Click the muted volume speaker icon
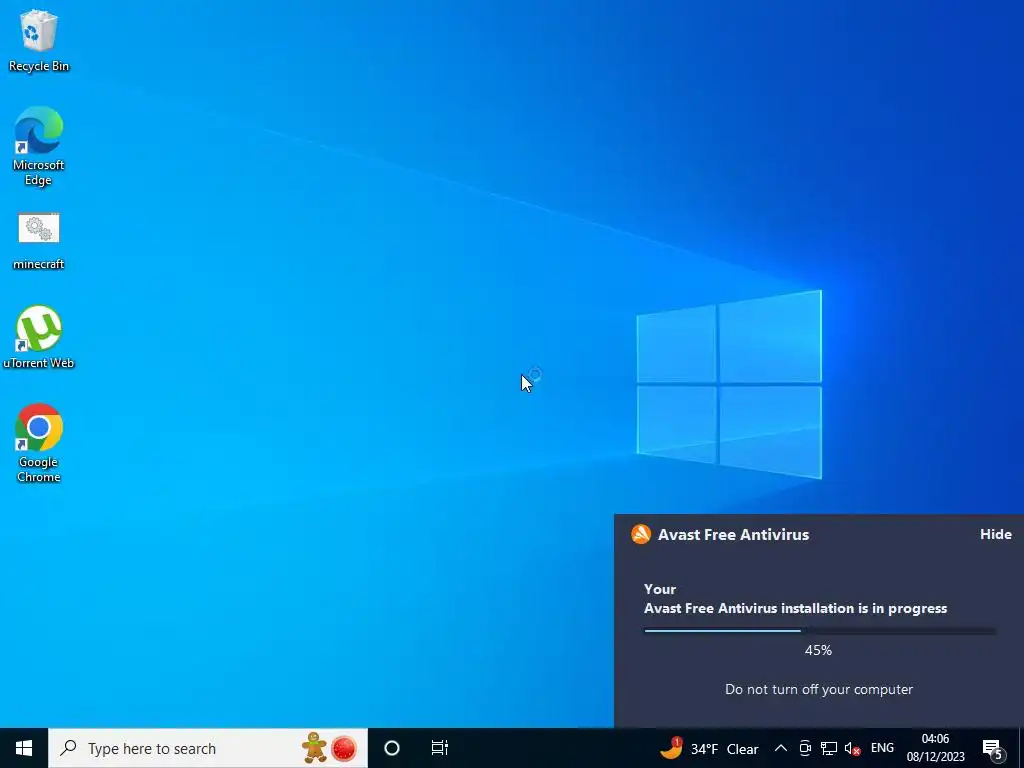 [852, 748]
